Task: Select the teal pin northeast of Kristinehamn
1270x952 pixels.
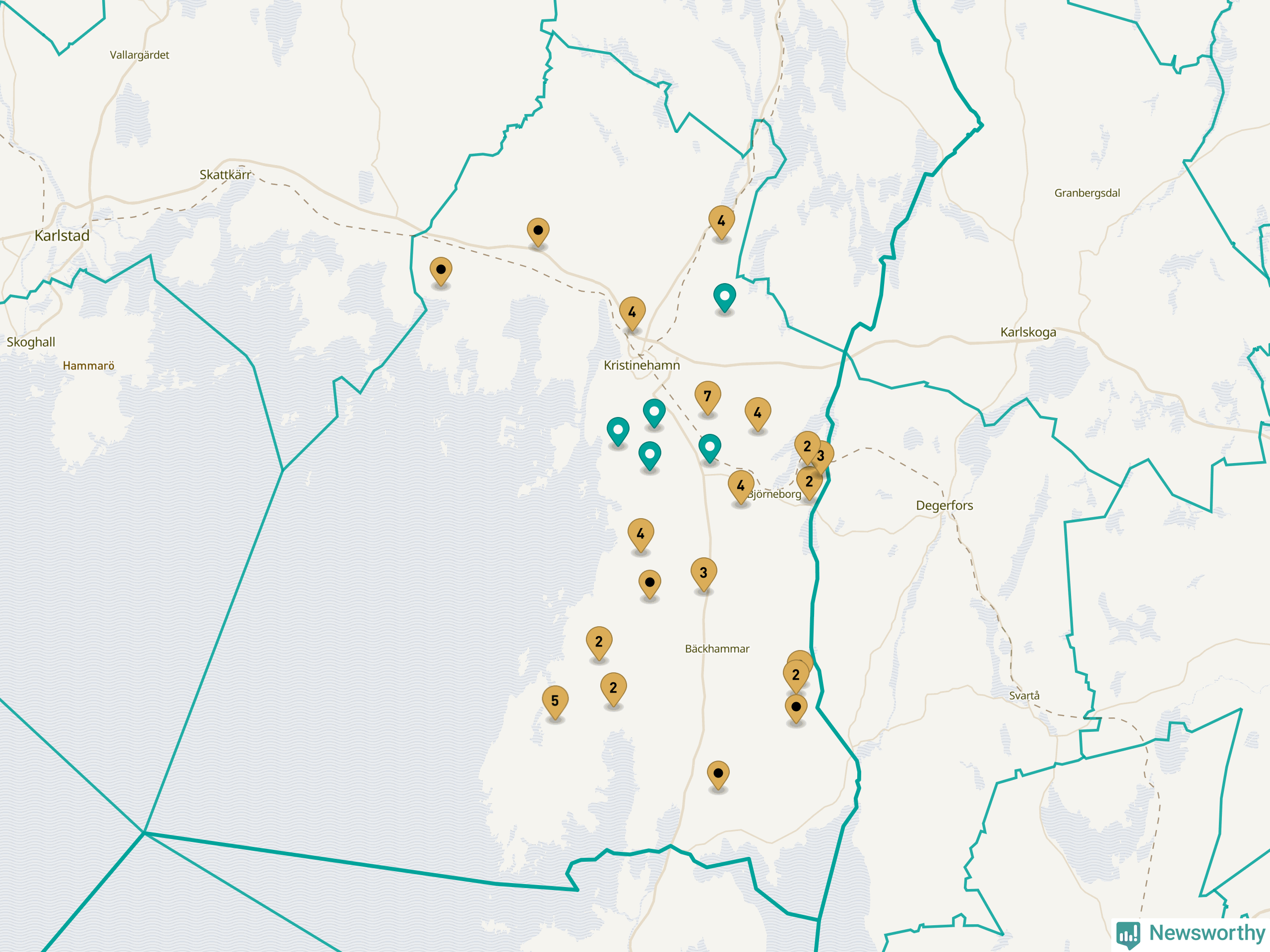Action: pyautogui.click(x=725, y=297)
